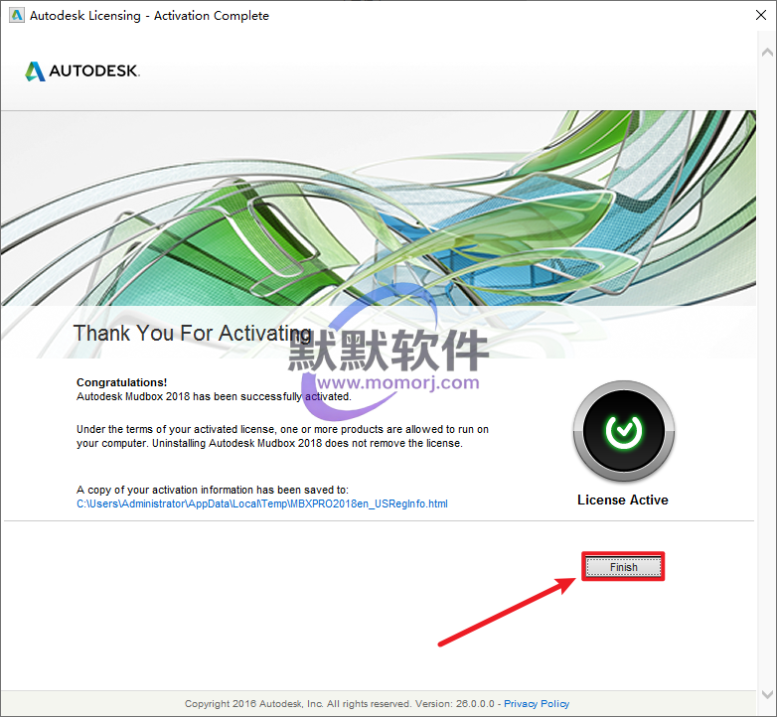Click the Autodesk logo in the header
This screenshot has height=717, width=777.
pos(82,71)
